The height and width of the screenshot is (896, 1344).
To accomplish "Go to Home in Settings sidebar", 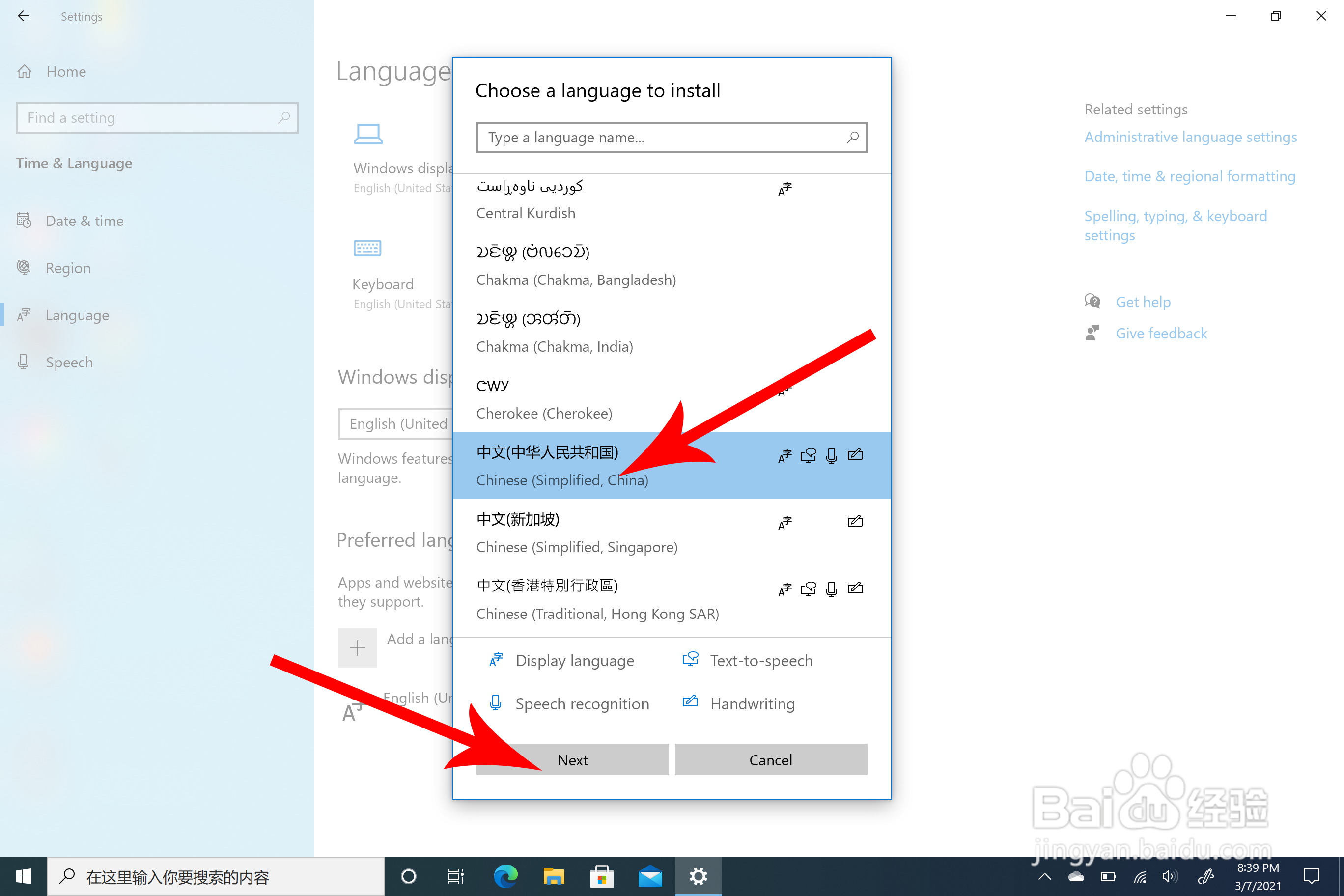I will click(x=66, y=71).
